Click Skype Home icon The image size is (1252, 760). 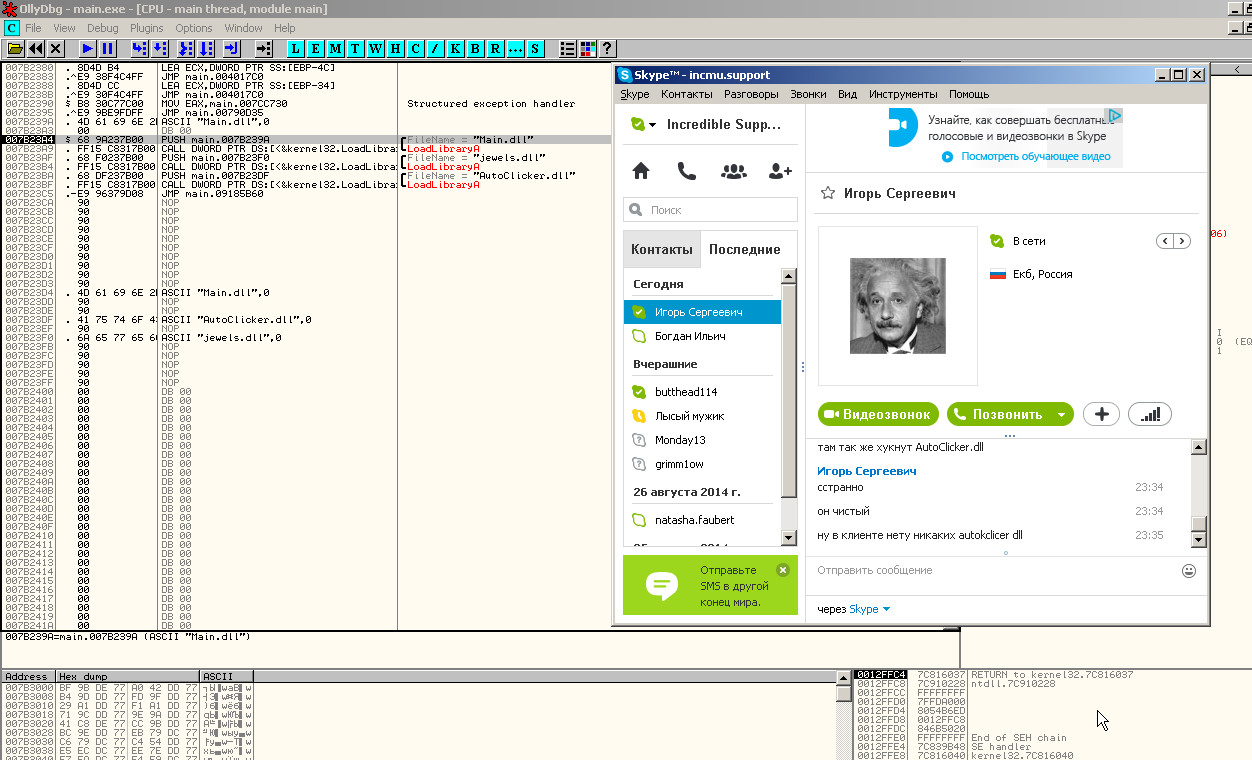click(x=641, y=171)
